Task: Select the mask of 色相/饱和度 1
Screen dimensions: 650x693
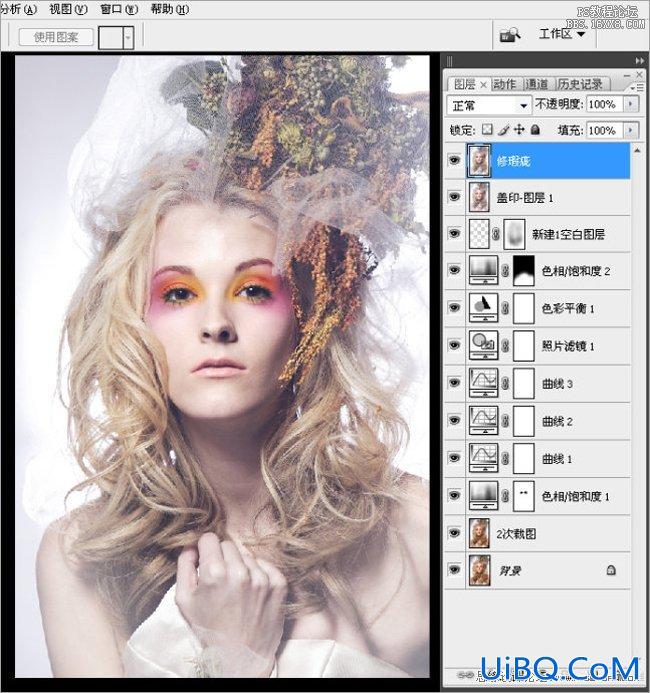Action: pos(524,495)
